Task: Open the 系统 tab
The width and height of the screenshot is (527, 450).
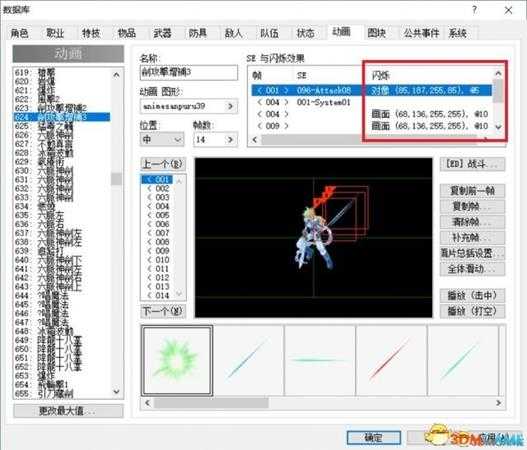Action: pos(458,33)
